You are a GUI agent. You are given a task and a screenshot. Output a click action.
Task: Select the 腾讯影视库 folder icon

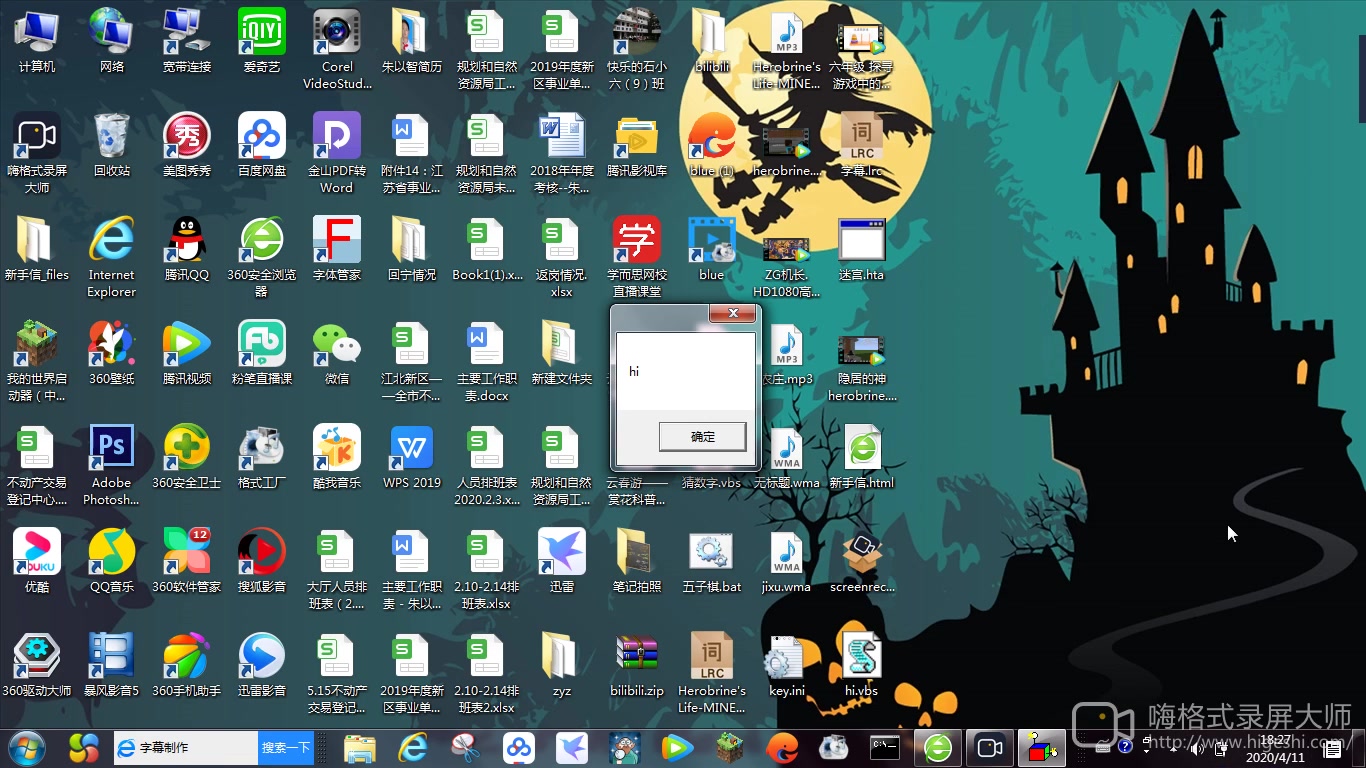point(637,145)
